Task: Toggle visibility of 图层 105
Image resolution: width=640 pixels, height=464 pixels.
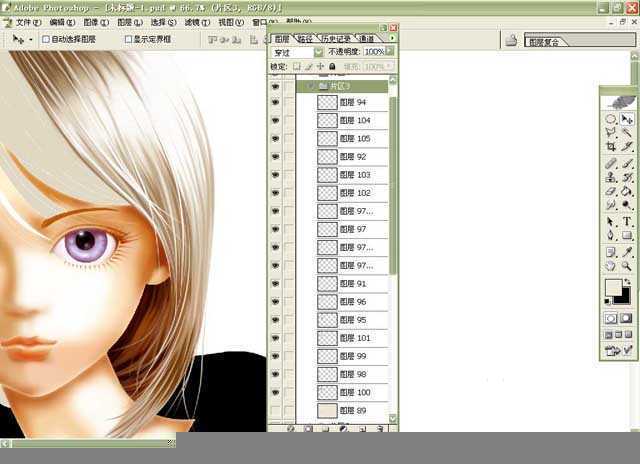Action: 276,138
